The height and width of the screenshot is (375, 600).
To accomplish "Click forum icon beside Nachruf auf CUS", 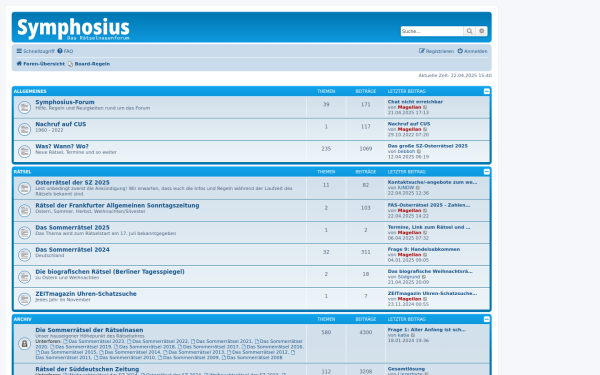I will click(24, 129).
